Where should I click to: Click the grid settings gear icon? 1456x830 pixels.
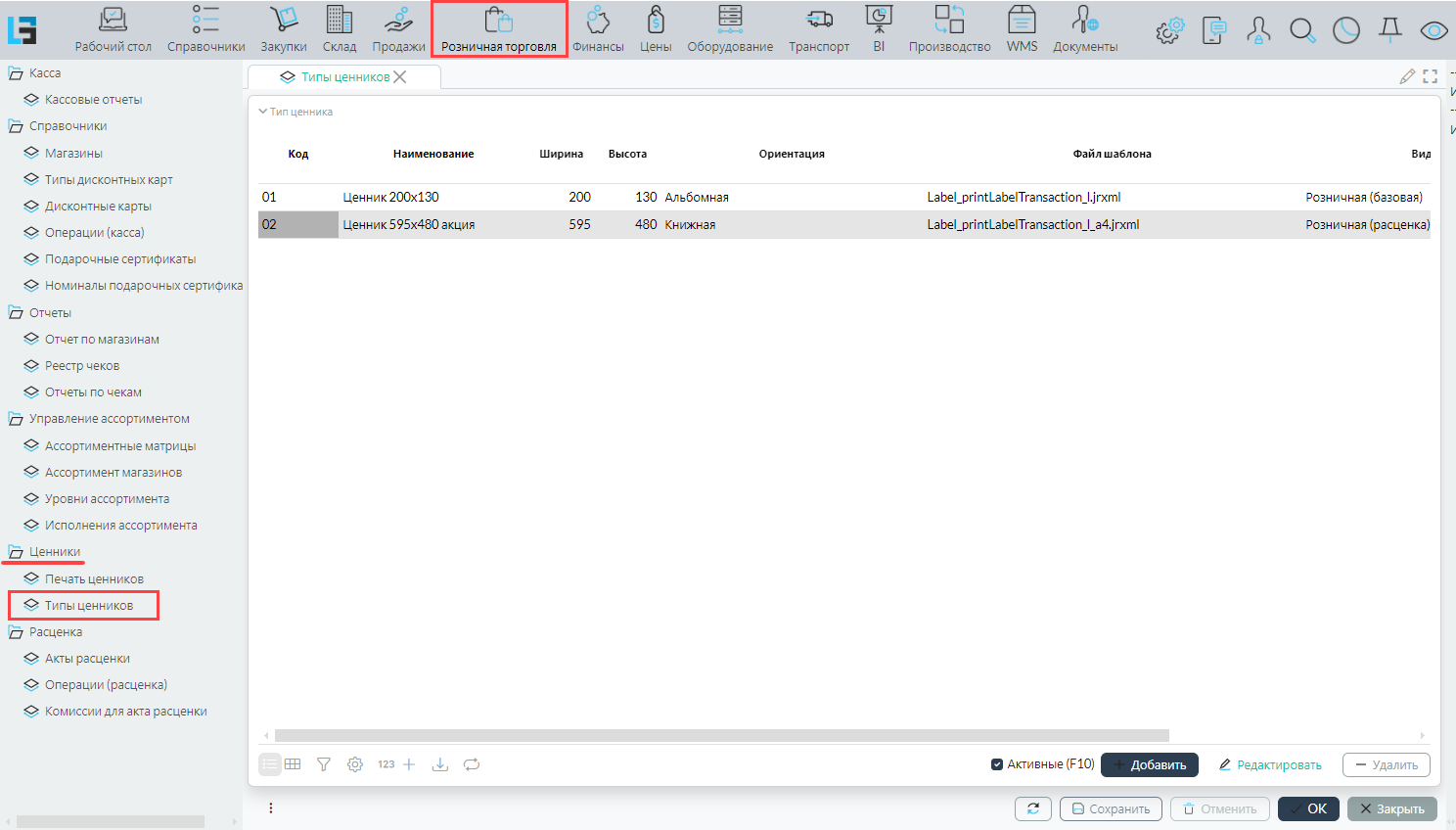pyautogui.click(x=355, y=764)
